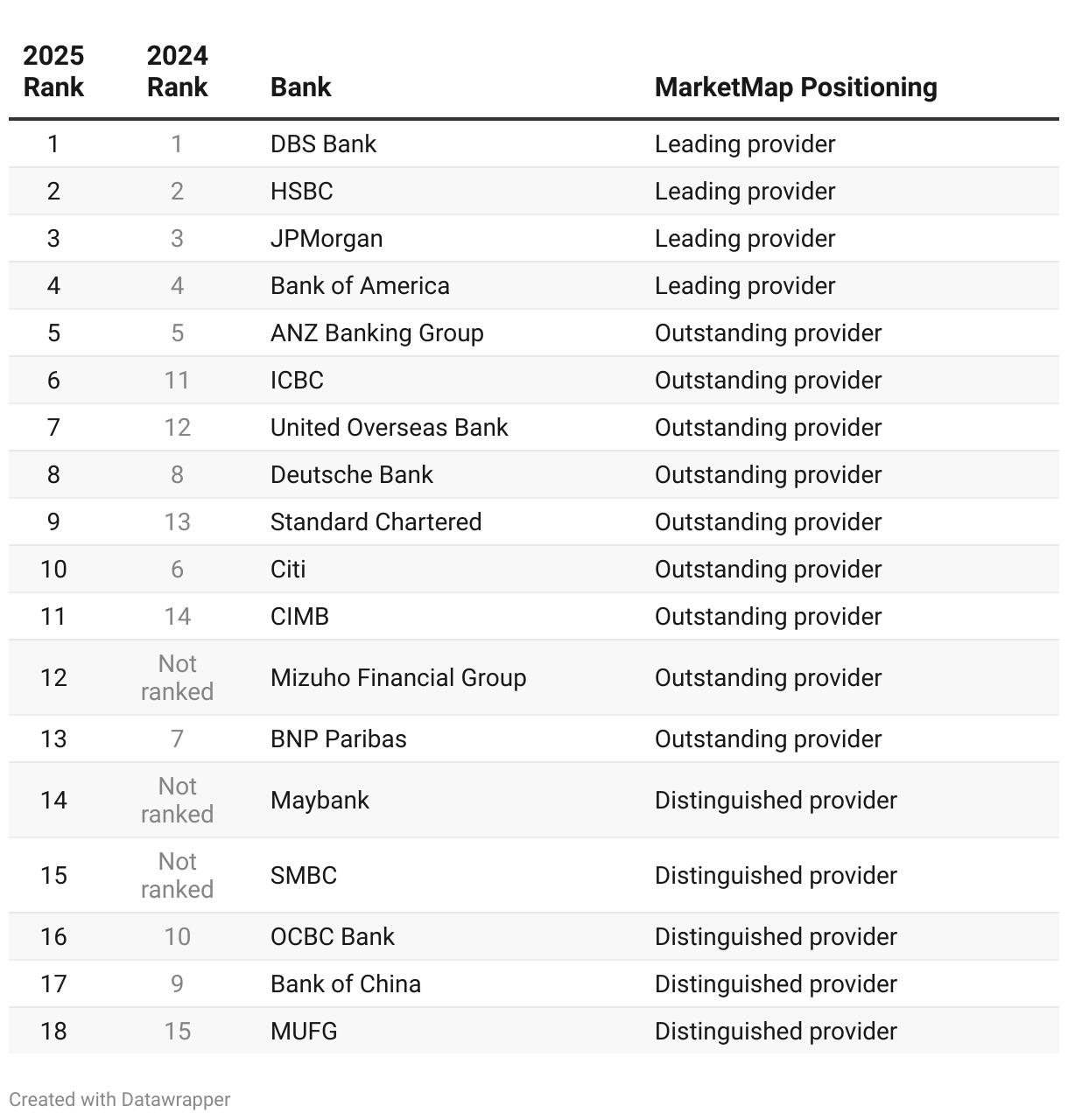Viewport: 1068px width, 1120px height.
Task: Click the "2025 Rank" column header
Action: [53, 72]
